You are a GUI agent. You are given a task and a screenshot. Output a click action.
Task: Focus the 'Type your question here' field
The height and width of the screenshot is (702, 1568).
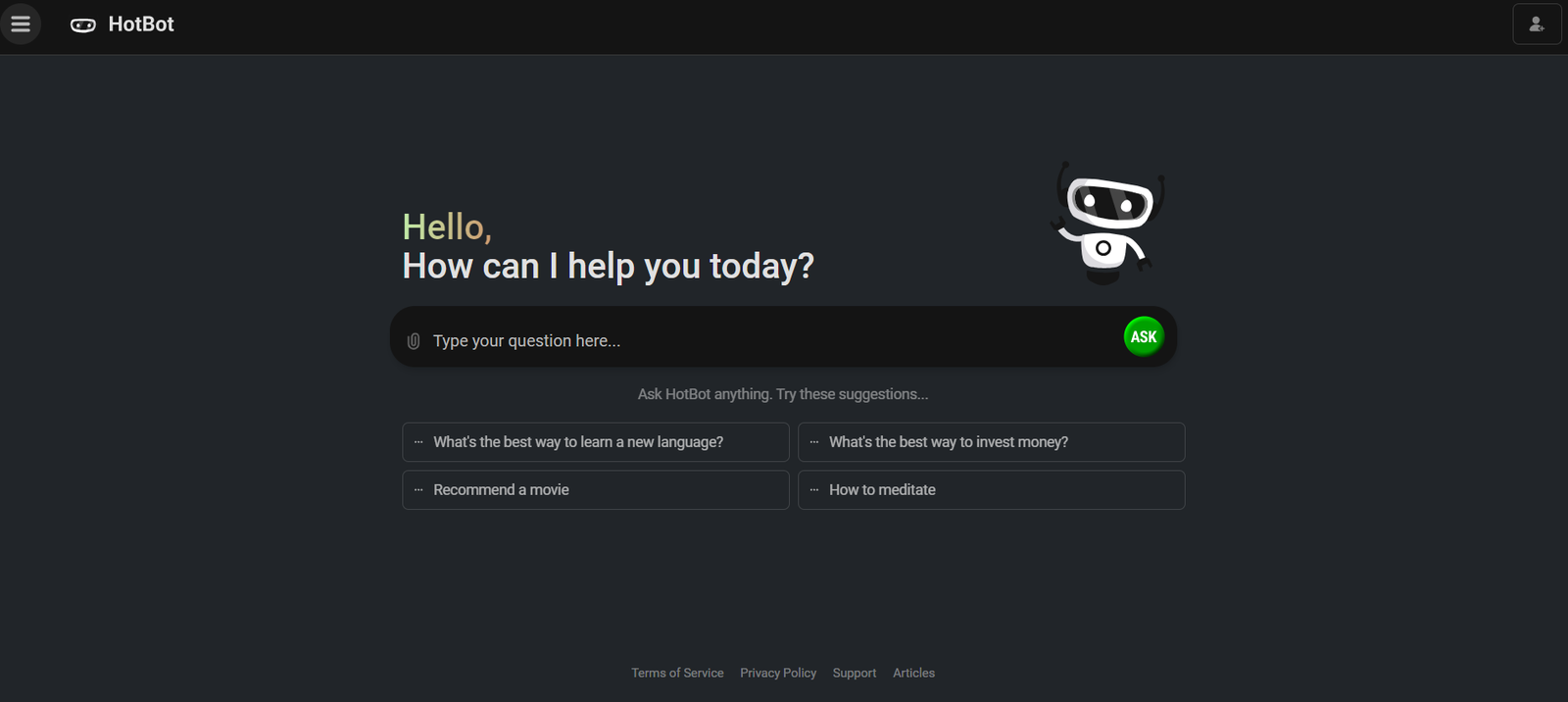[x=764, y=340]
